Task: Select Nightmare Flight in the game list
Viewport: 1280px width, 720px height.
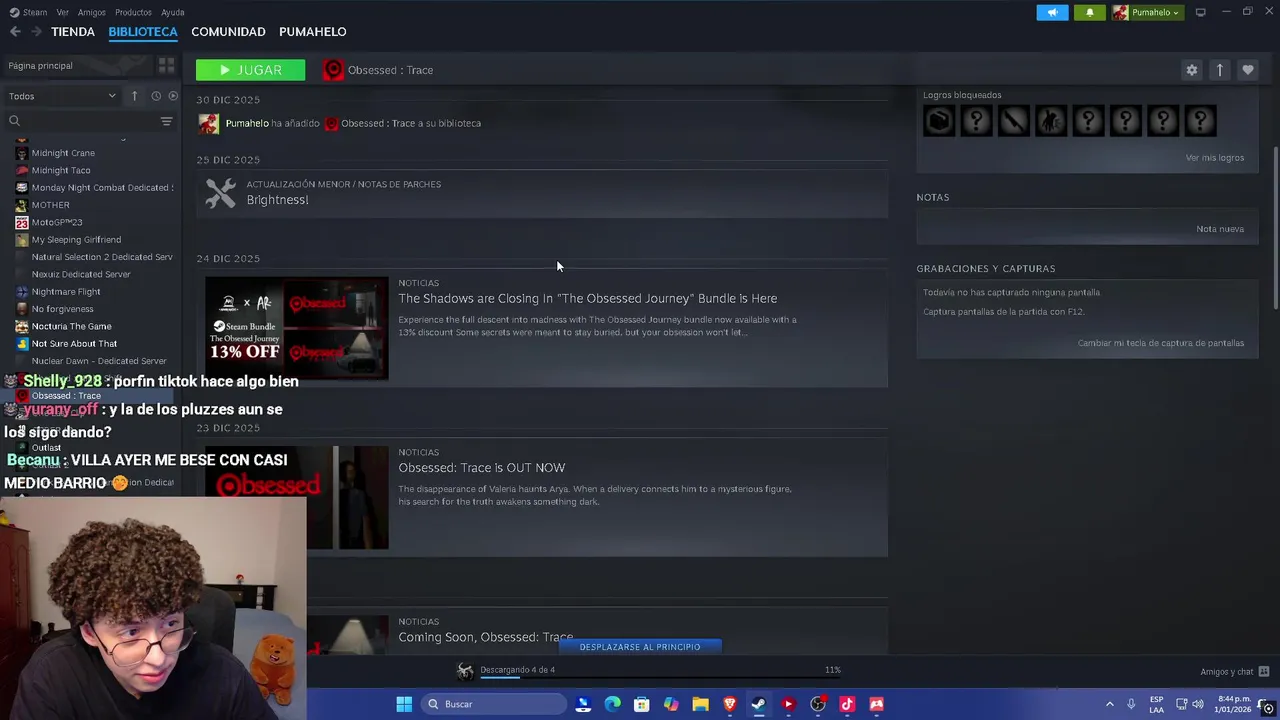Action: pyautogui.click(x=66, y=292)
